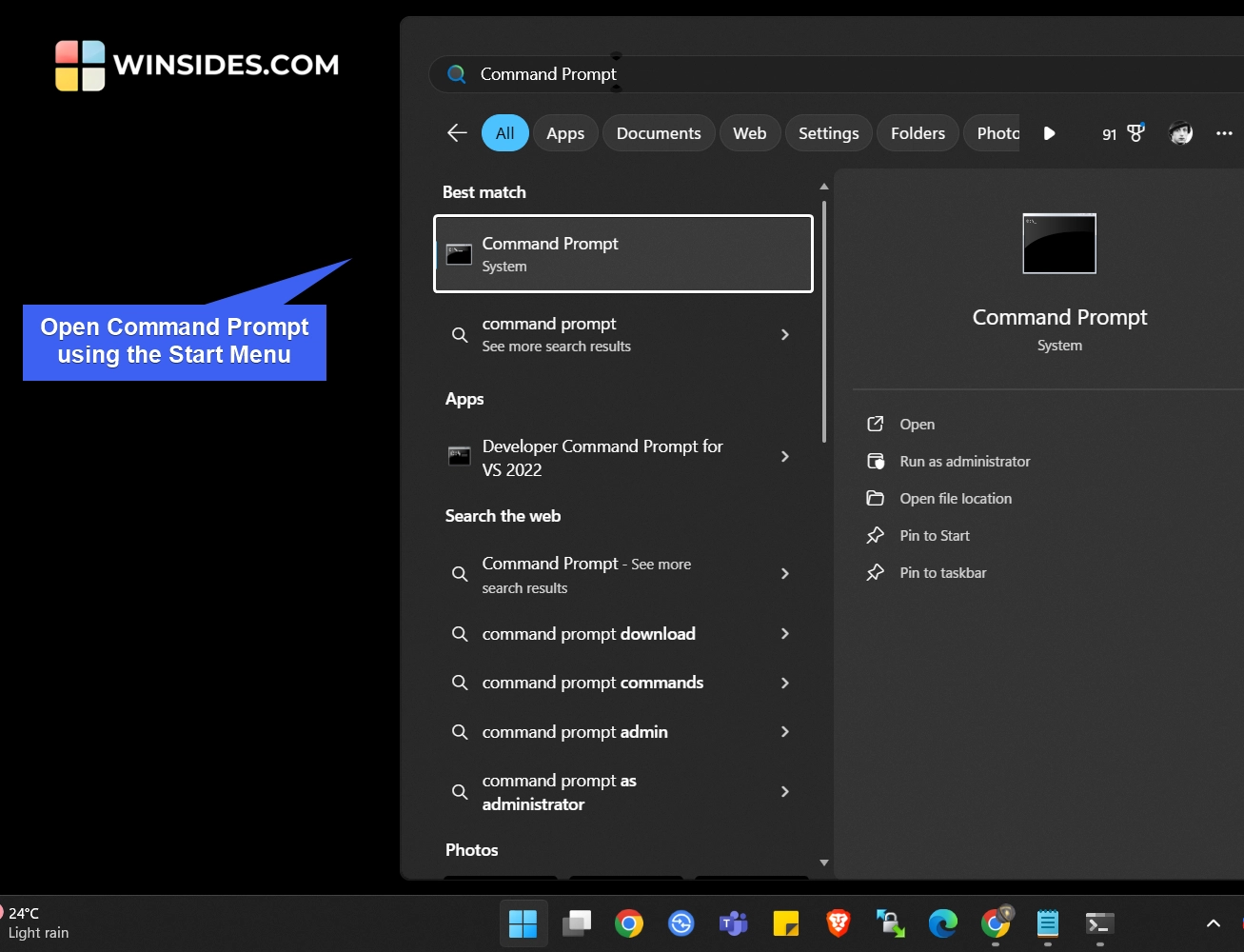Image resolution: width=1244 pixels, height=952 pixels.
Task: Open Microsoft Teams from the taskbar
Action: point(733,923)
